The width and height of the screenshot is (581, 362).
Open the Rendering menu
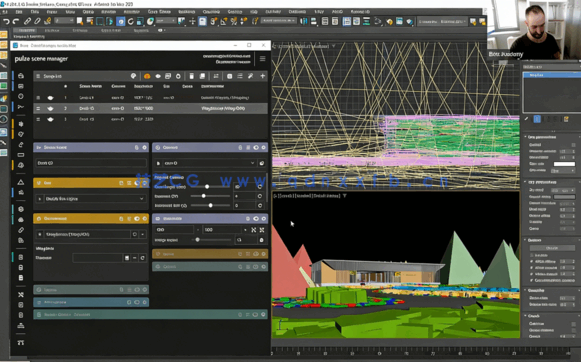click(187, 12)
